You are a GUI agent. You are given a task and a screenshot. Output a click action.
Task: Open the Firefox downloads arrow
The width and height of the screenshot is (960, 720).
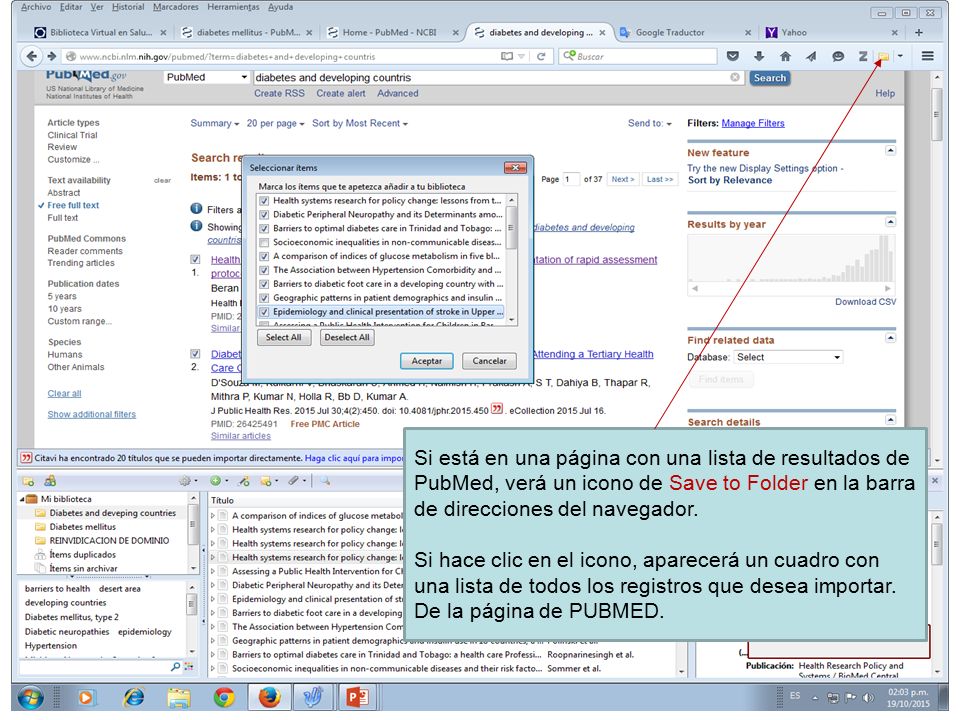click(759, 56)
